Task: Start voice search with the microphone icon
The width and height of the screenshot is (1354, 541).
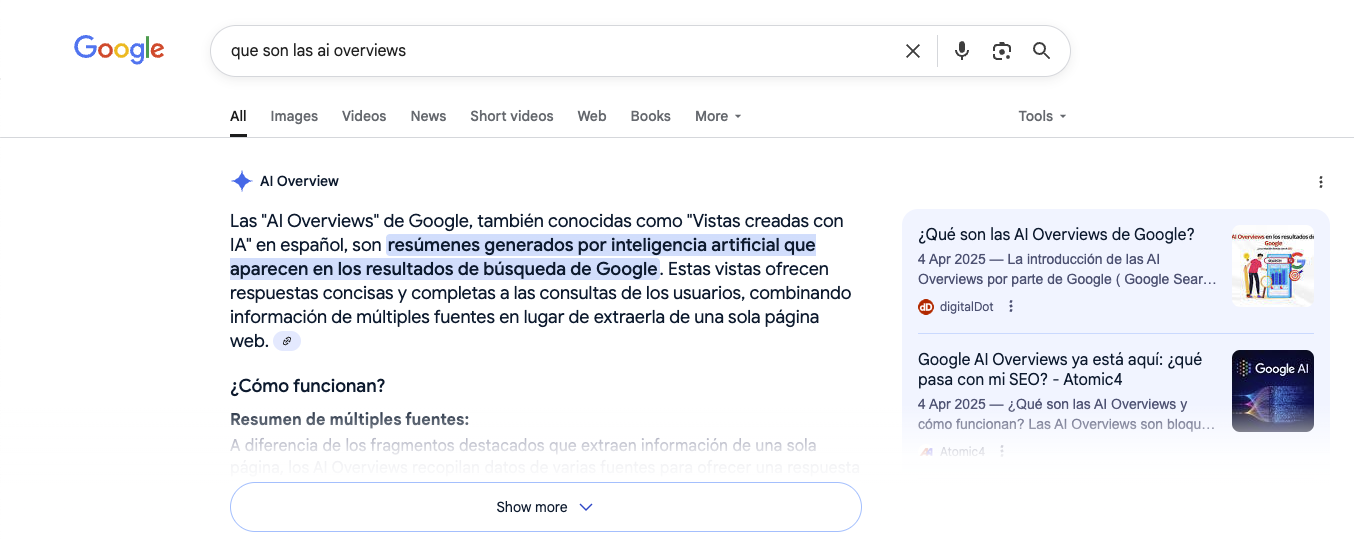Action: coord(962,51)
